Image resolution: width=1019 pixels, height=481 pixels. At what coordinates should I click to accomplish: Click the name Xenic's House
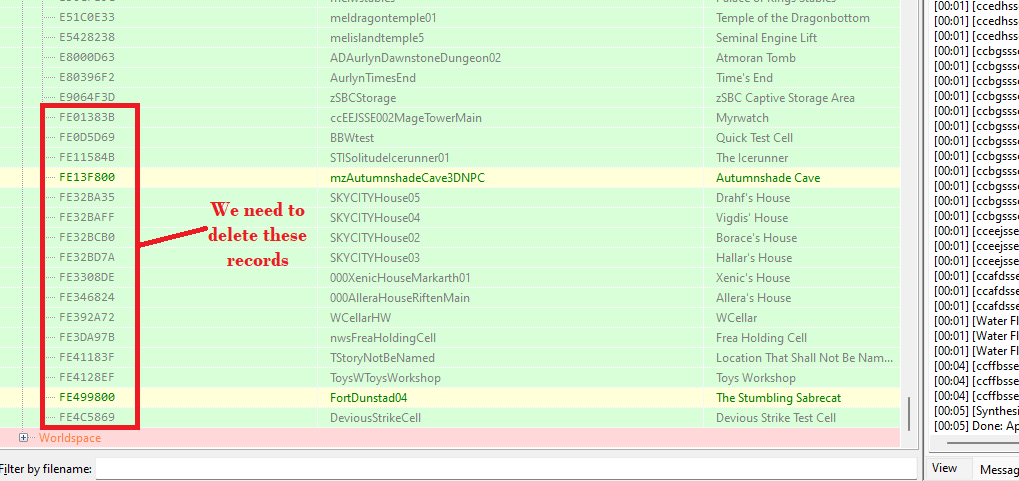pos(753,278)
